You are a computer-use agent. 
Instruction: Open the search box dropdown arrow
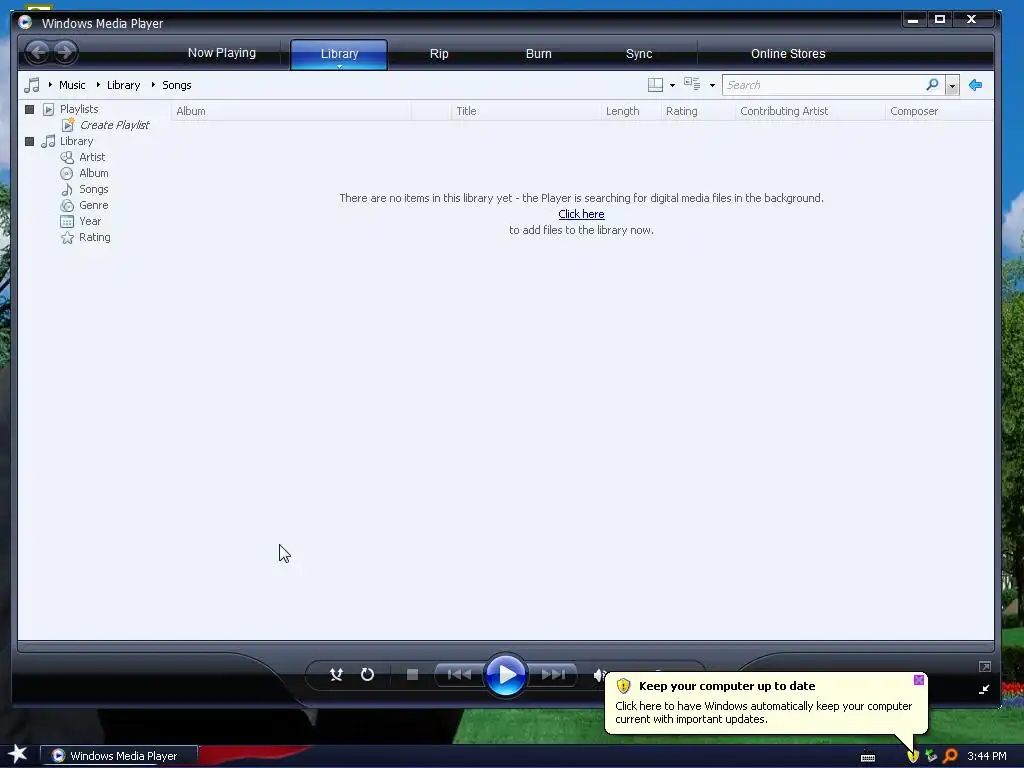952,86
